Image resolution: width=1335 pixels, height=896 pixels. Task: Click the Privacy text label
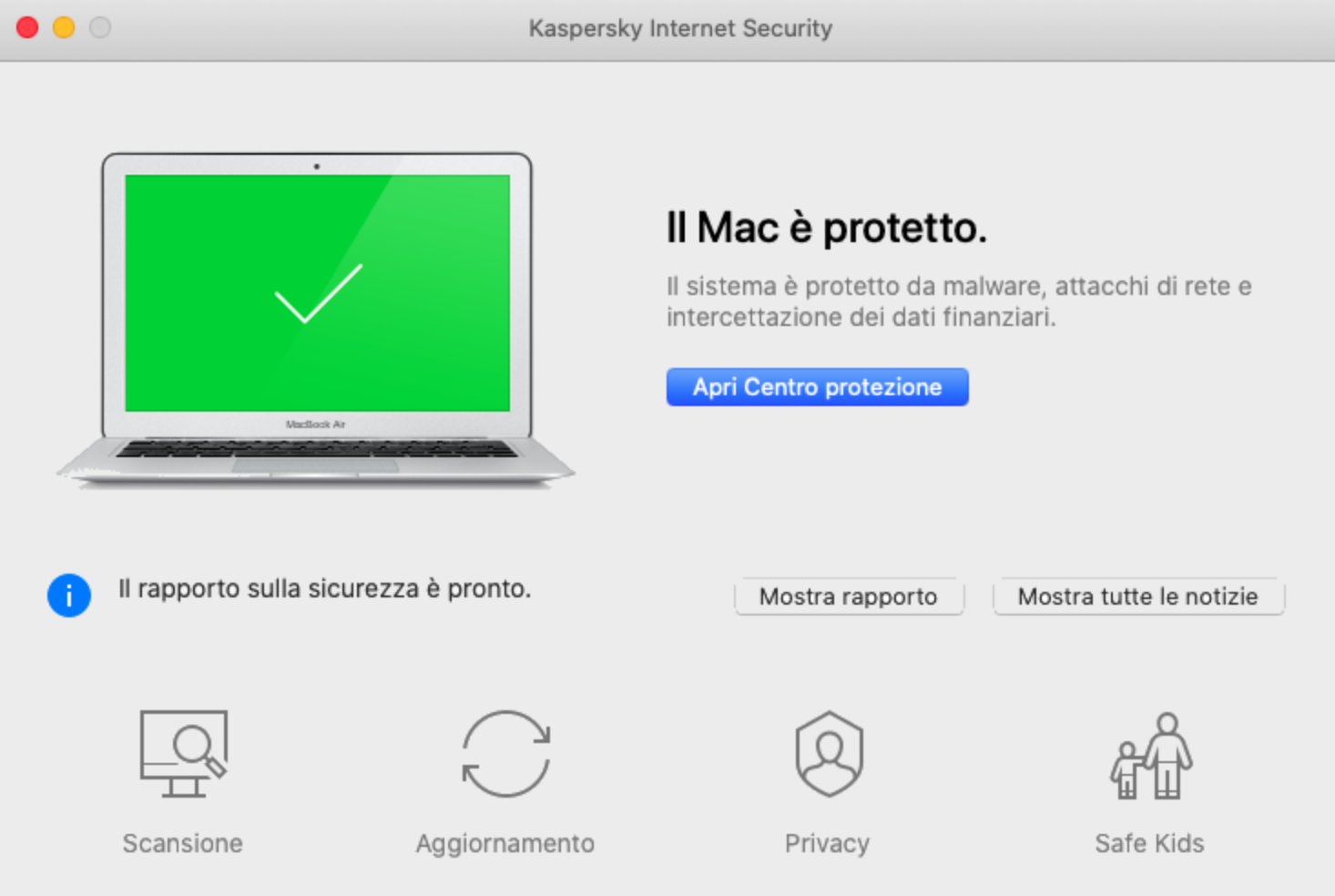827,842
